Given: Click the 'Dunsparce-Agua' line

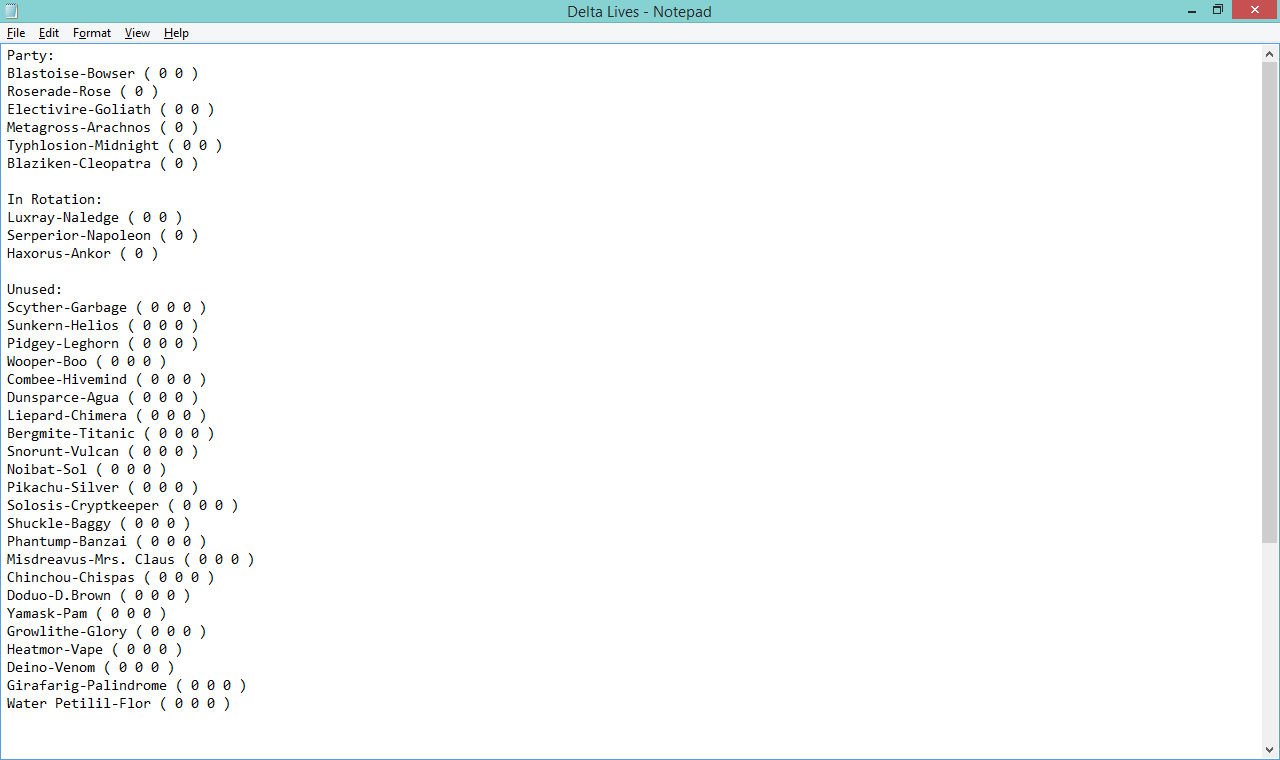Looking at the screenshot, I should click(103, 398).
